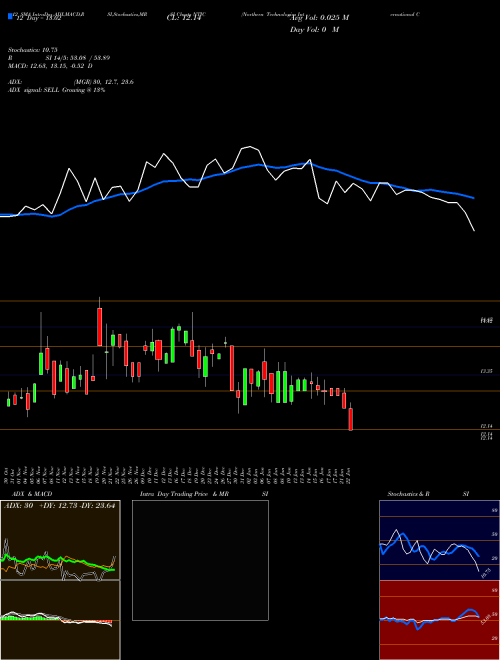The height and width of the screenshot is (660, 500).
Task: Open the ADX indicator chart panel
Action: [60, 540]
